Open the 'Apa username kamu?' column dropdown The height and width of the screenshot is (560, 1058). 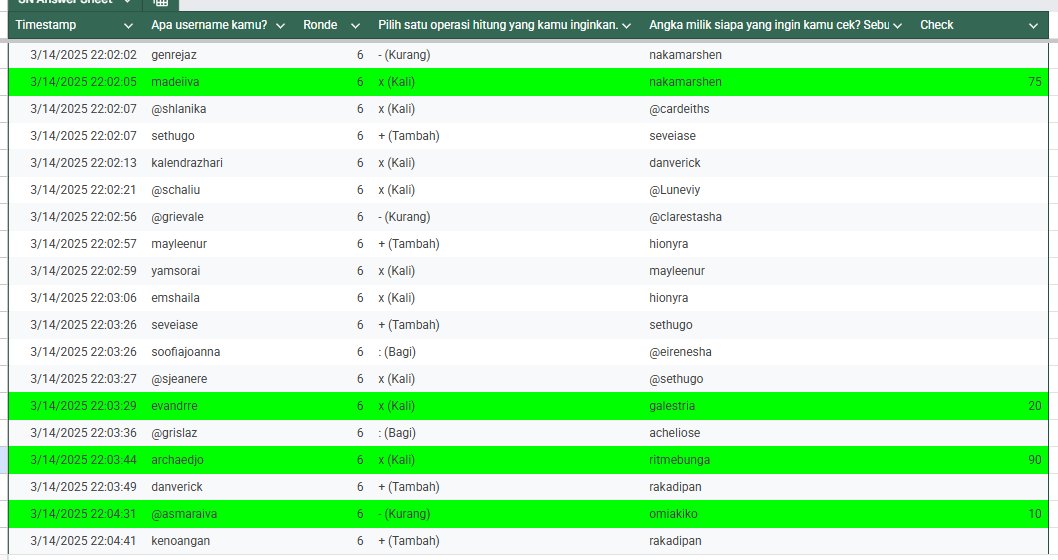[281, 26]
